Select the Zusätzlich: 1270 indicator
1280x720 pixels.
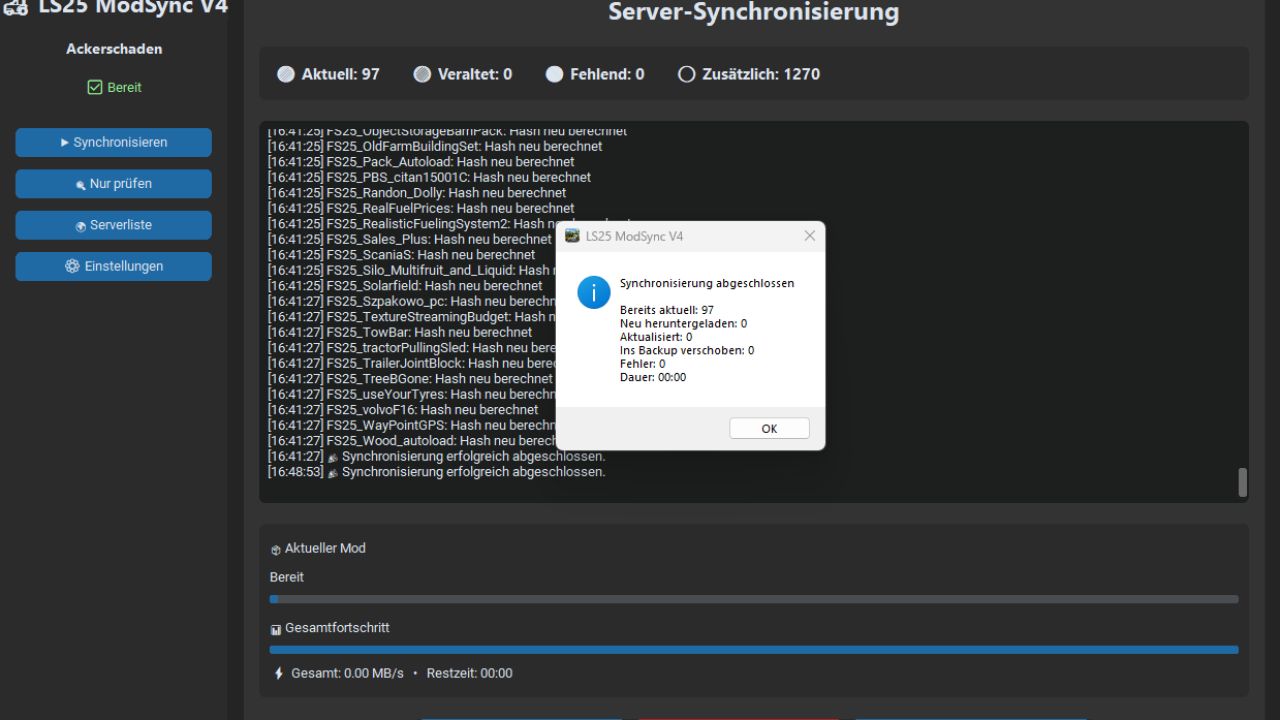click(x=749, y=74)
